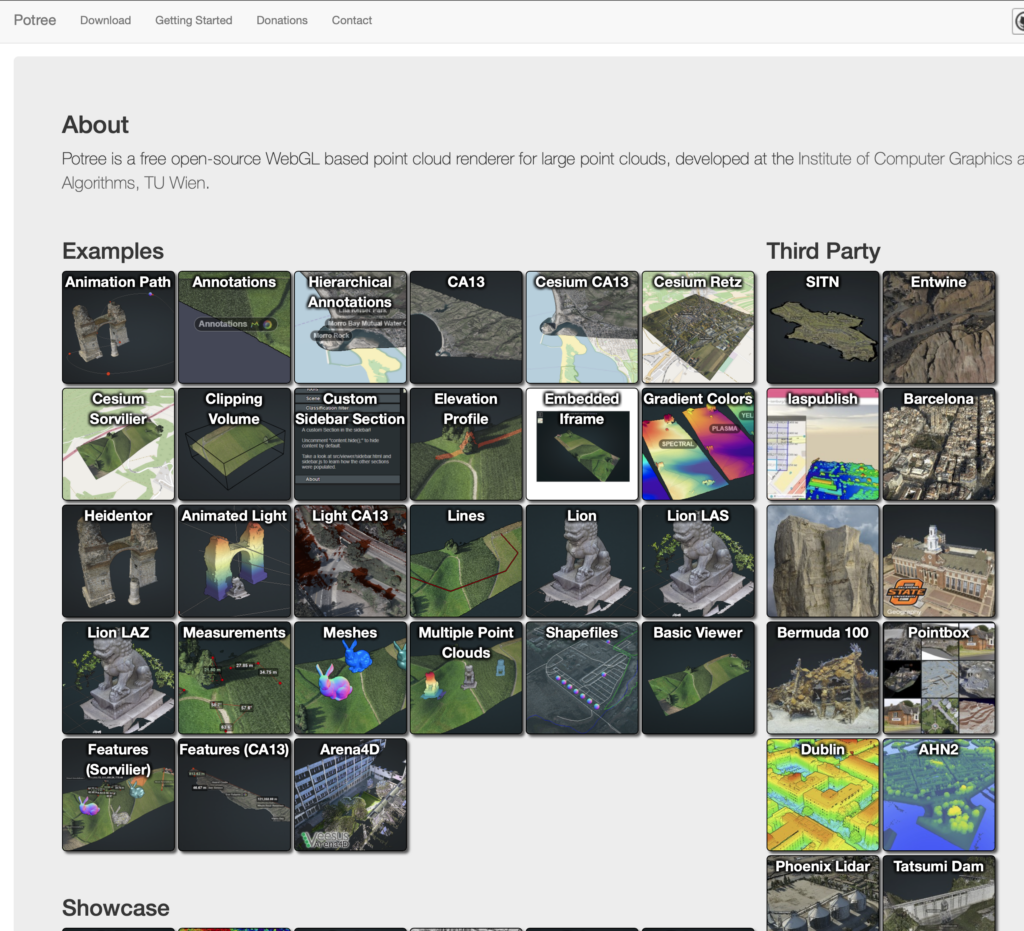Open the Pointbox third party demo
The image size is (1024, 931).
pos(939,678)
